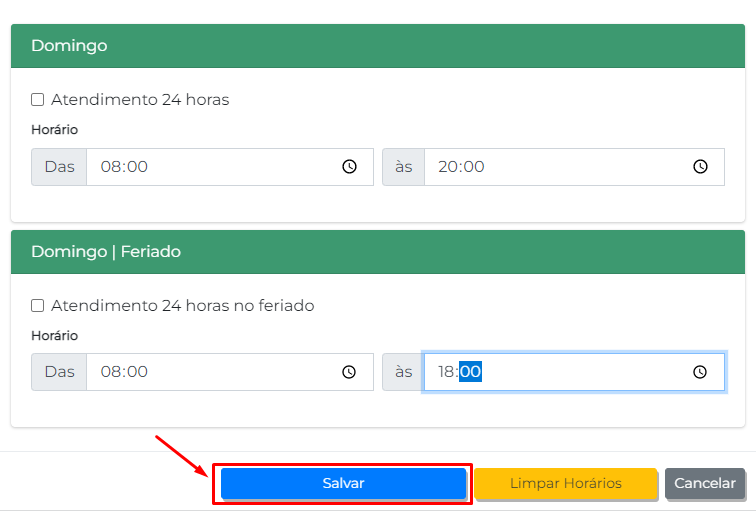Click clock icon in Domingo start time
The image size is (756, 518).
tap(350, 167)
